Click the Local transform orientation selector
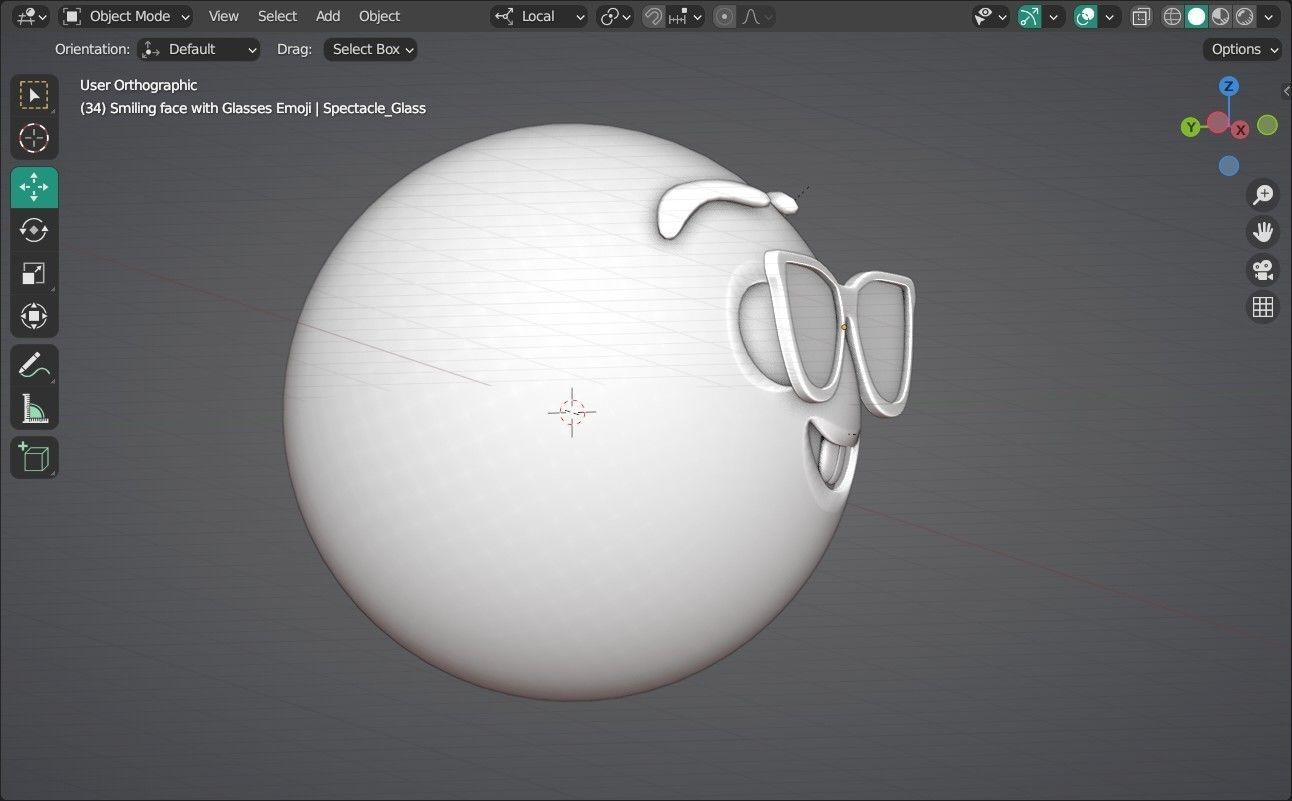Viewport: 1292px width, 801px height. 540,16
